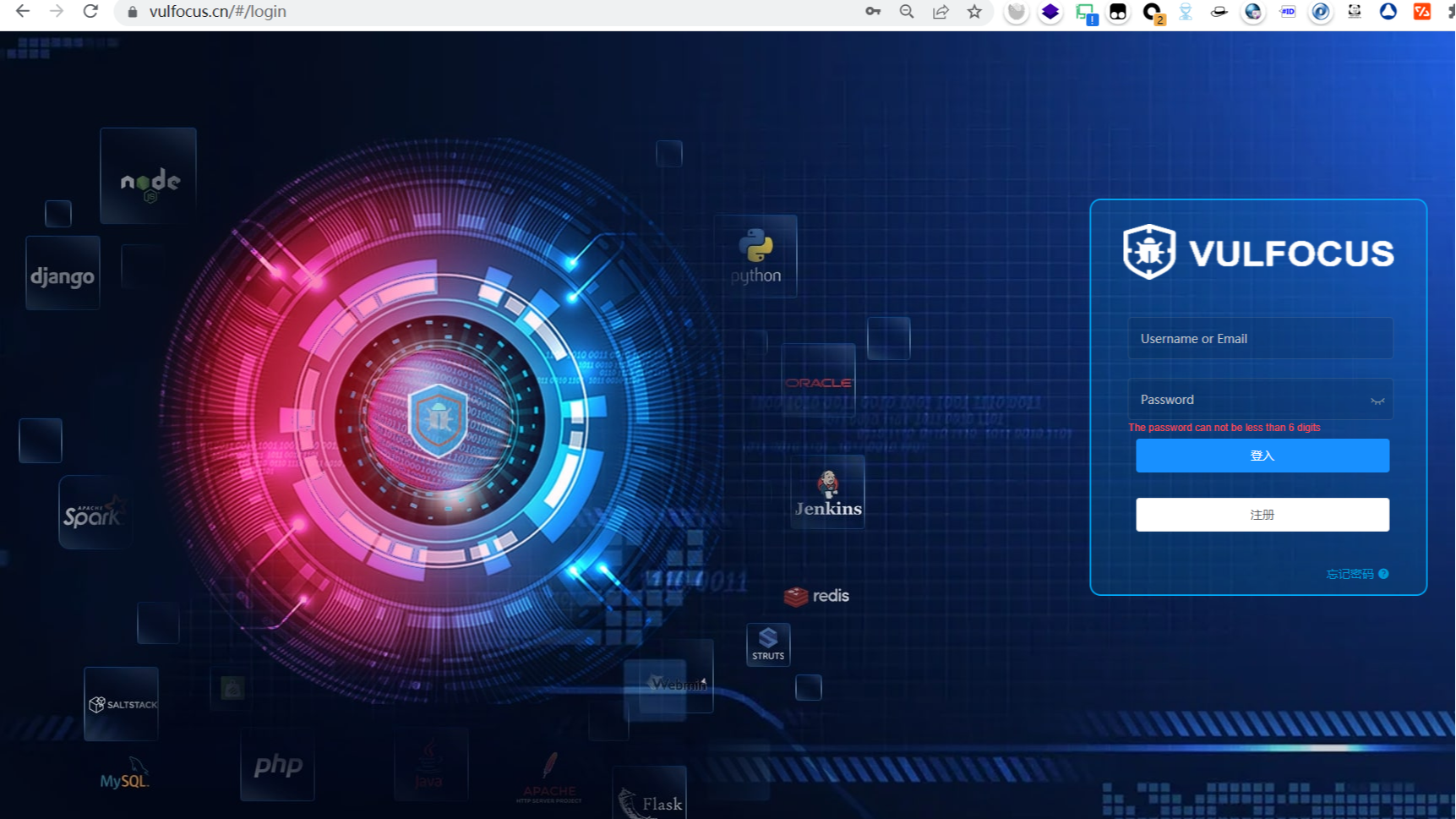This screenshot has width=1456, height=819.
Task: Toggle password visibility eye icon
Action: point(1377,401)
